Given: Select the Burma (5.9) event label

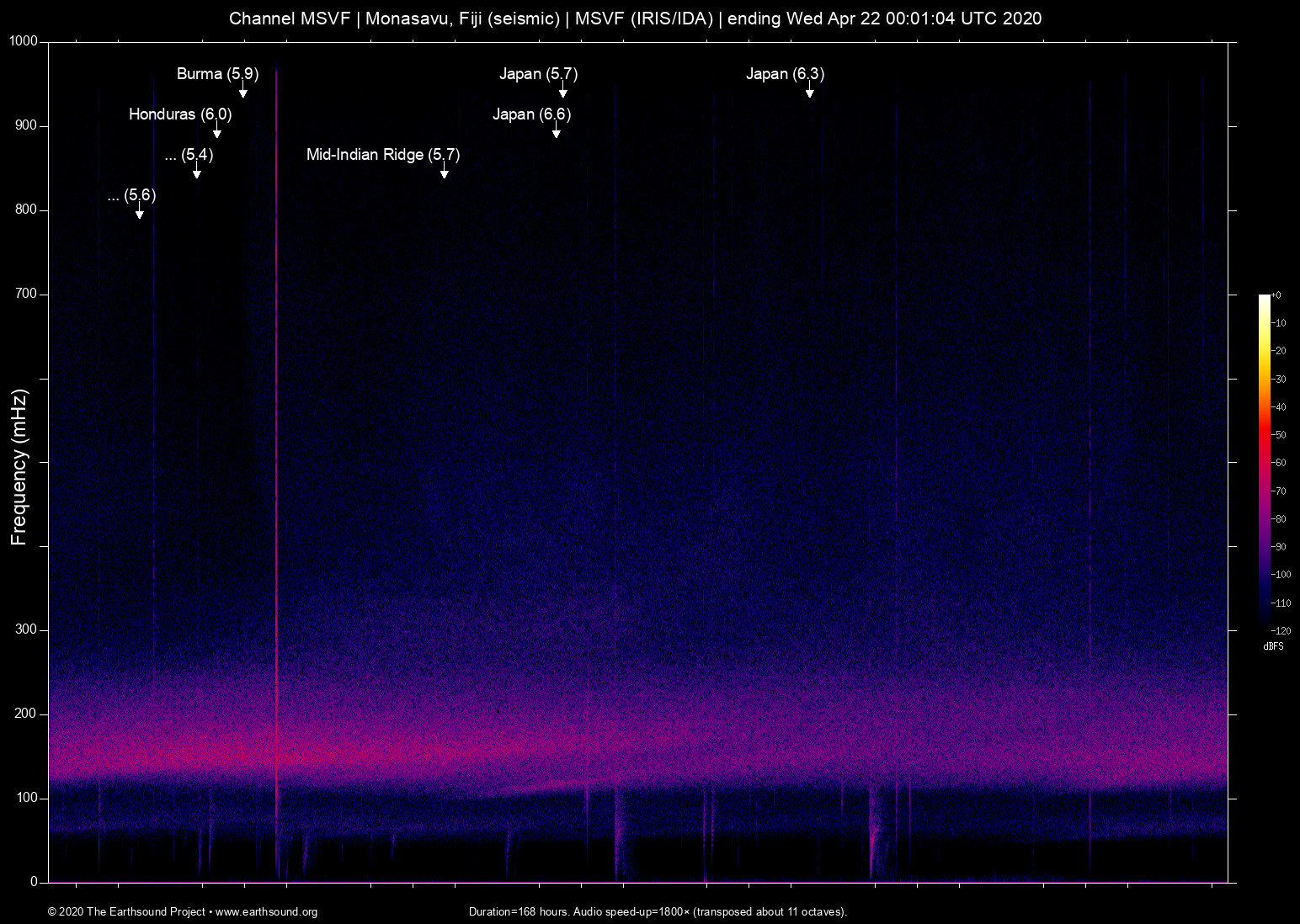Looking at the screenshot, I should [217, 74].
